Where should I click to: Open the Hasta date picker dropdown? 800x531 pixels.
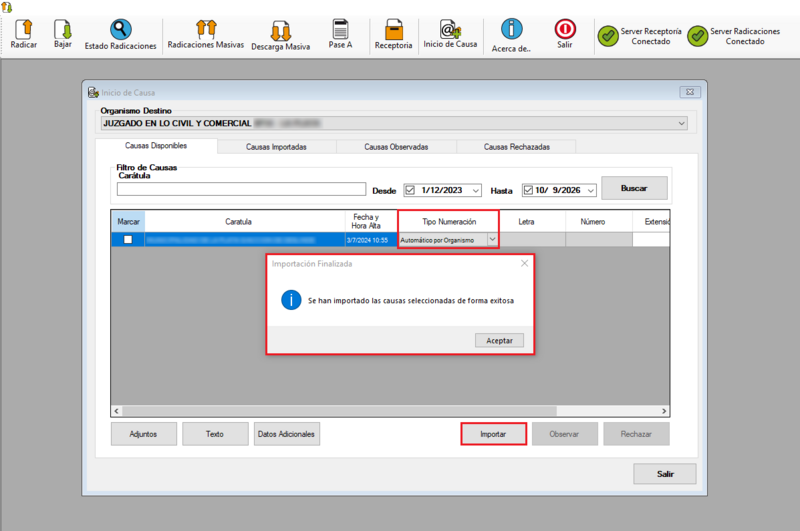click(590, 190)
